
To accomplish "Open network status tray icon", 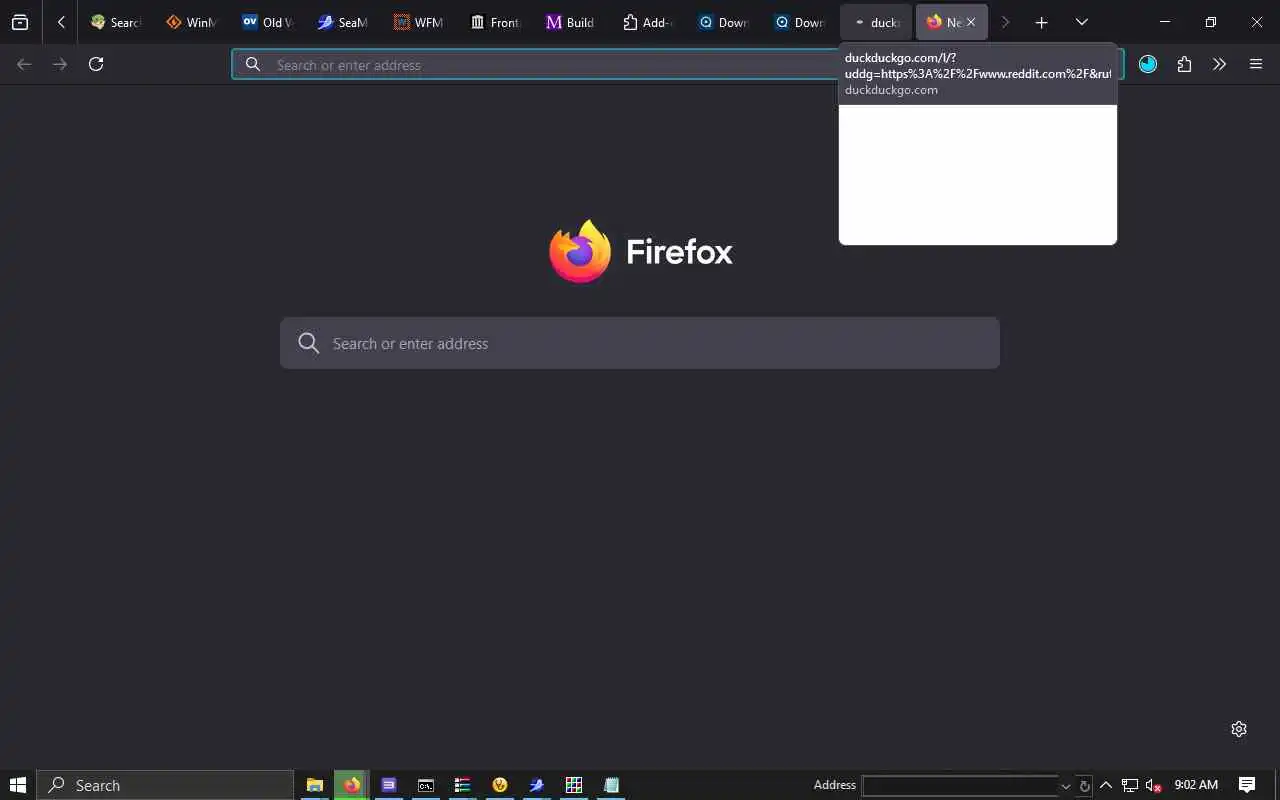I will click(1130, 785).
